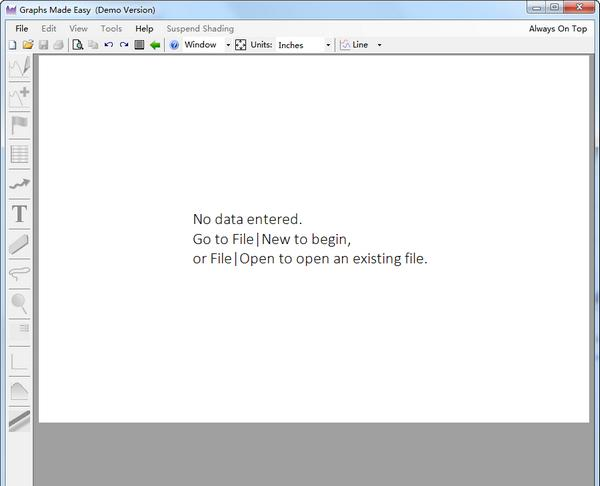Click the Print icon
Screen dimensions: 600x486
[58, 45]
